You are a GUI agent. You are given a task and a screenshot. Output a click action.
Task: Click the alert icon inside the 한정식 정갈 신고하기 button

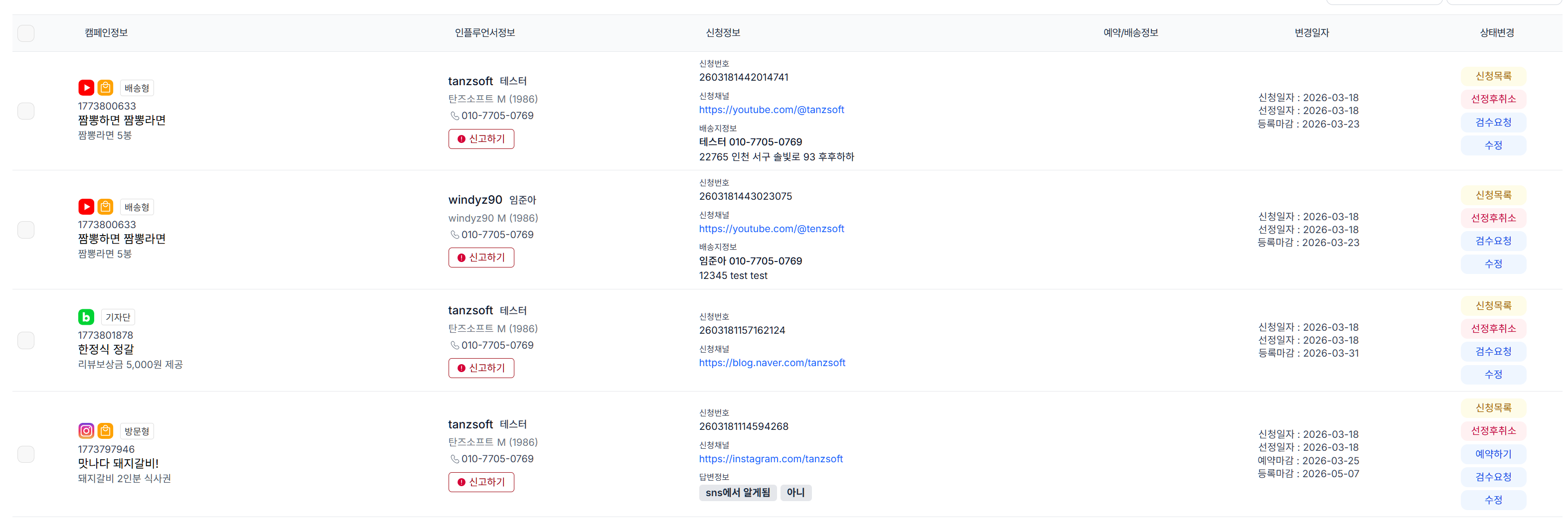462,368
